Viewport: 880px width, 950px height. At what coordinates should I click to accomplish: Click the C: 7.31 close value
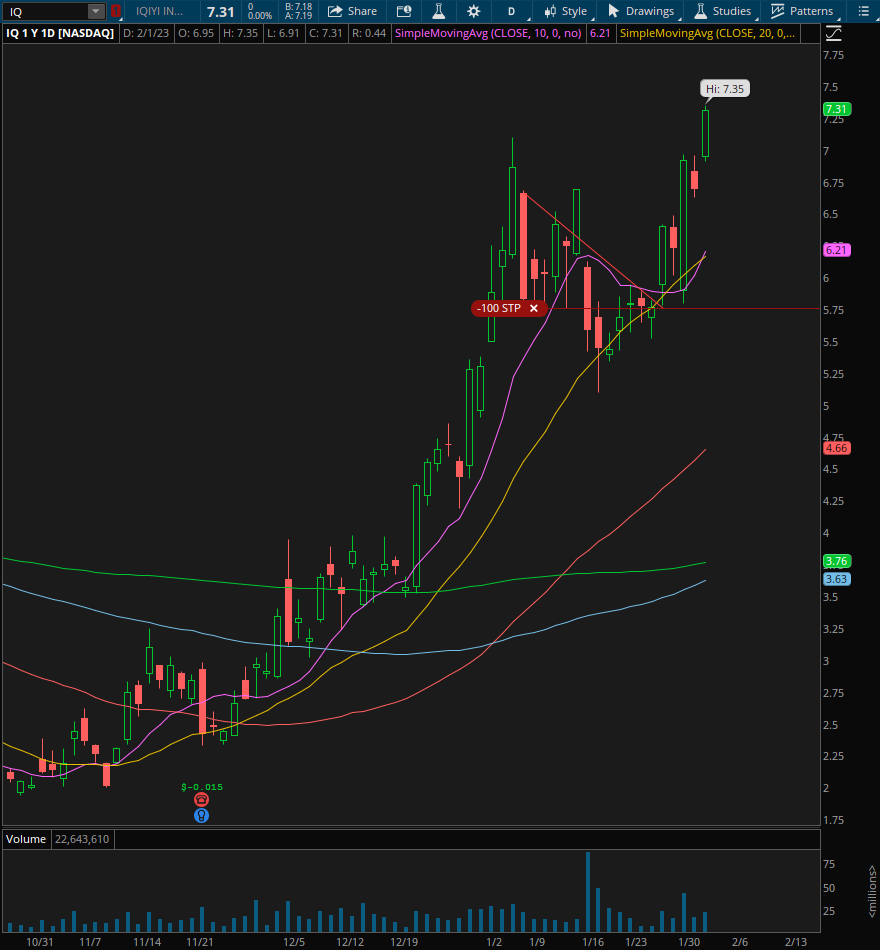click(325, 33)
